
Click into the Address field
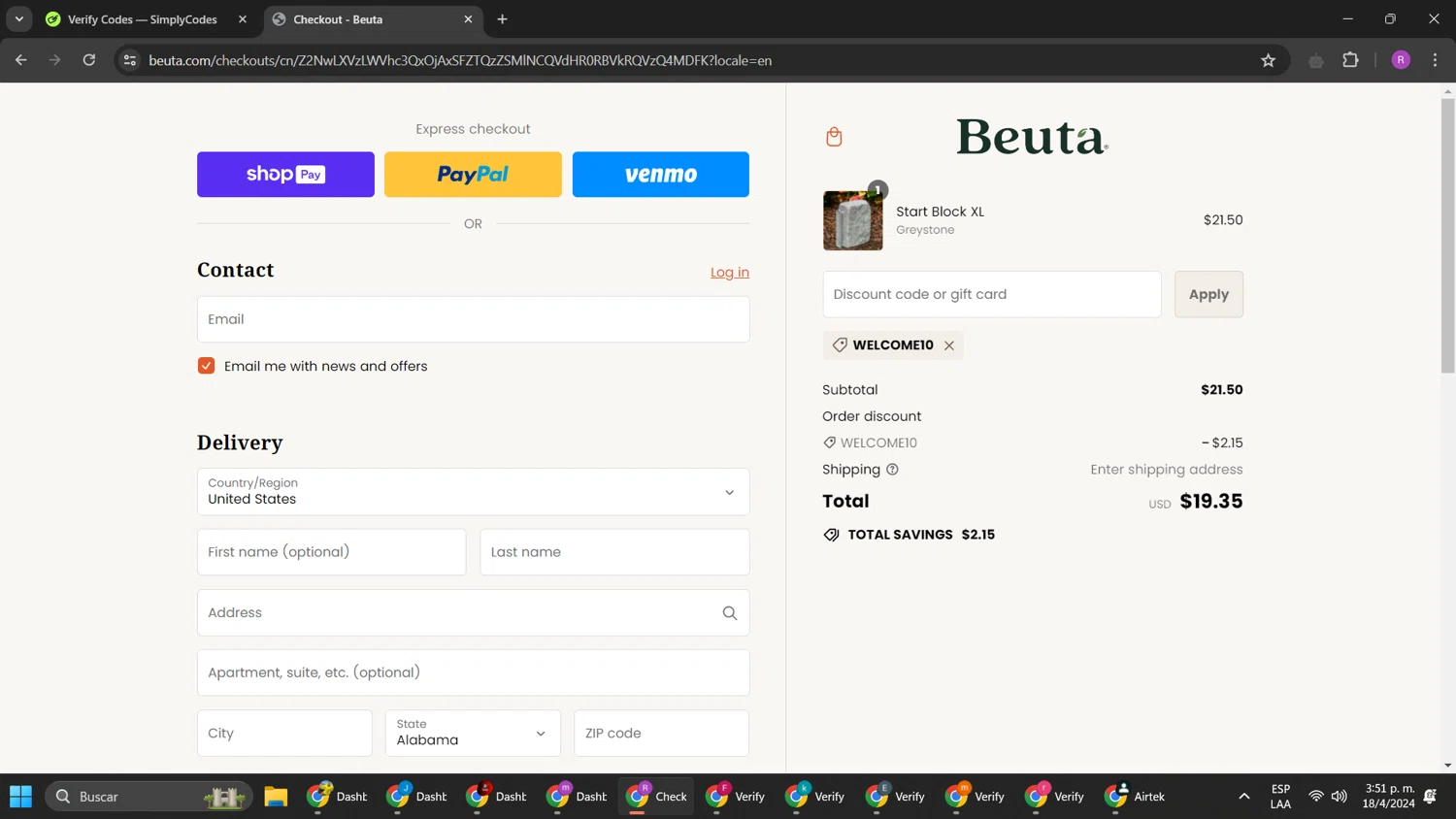[473, 613]
